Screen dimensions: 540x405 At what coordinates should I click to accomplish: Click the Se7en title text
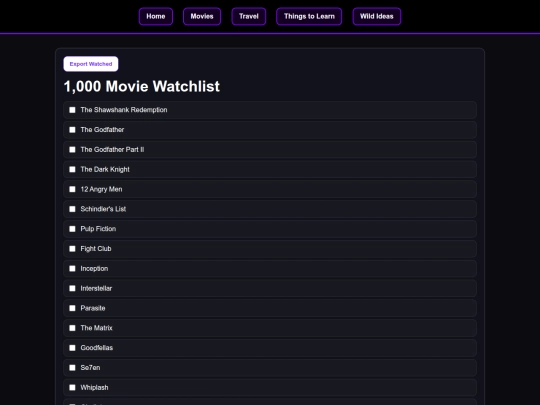[90, 368]
